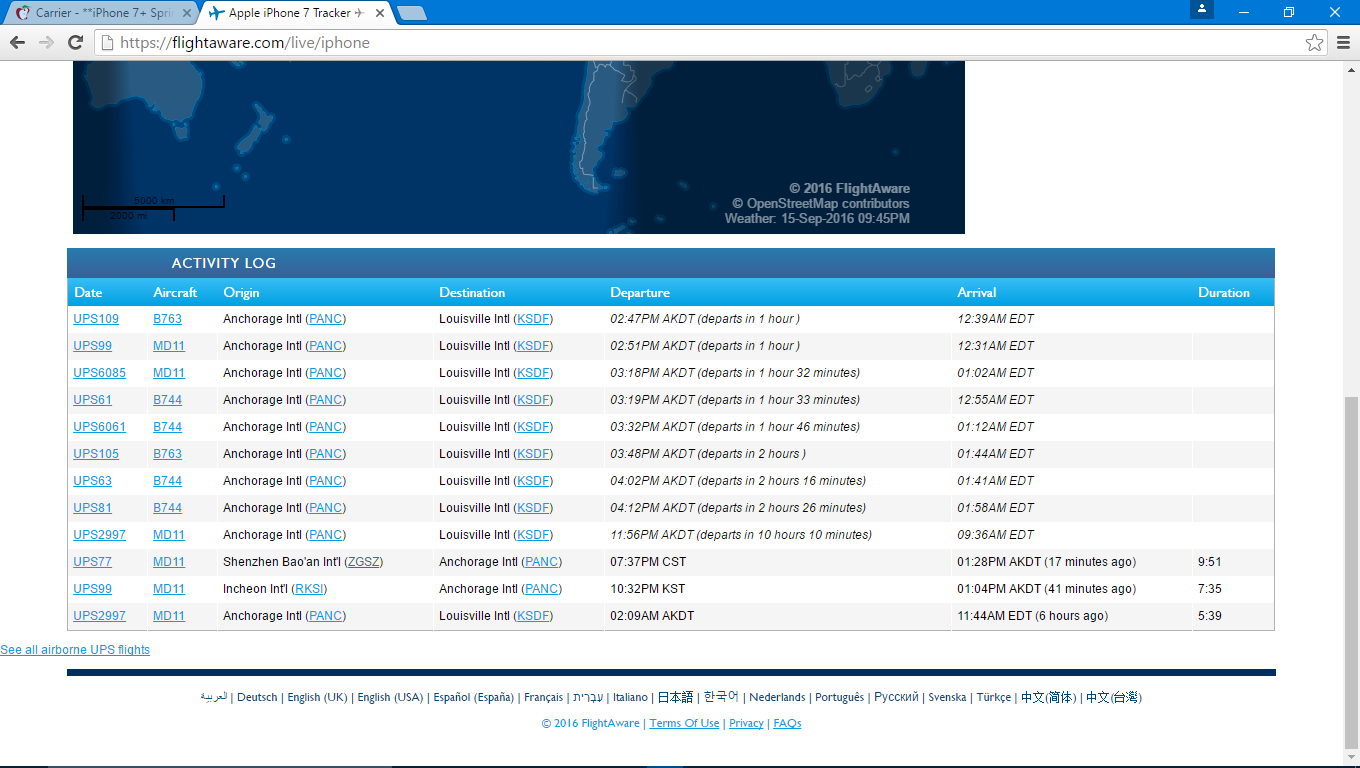Open the PANC origin link in UPS109 row
The image size is (1360, 768).
325,319
